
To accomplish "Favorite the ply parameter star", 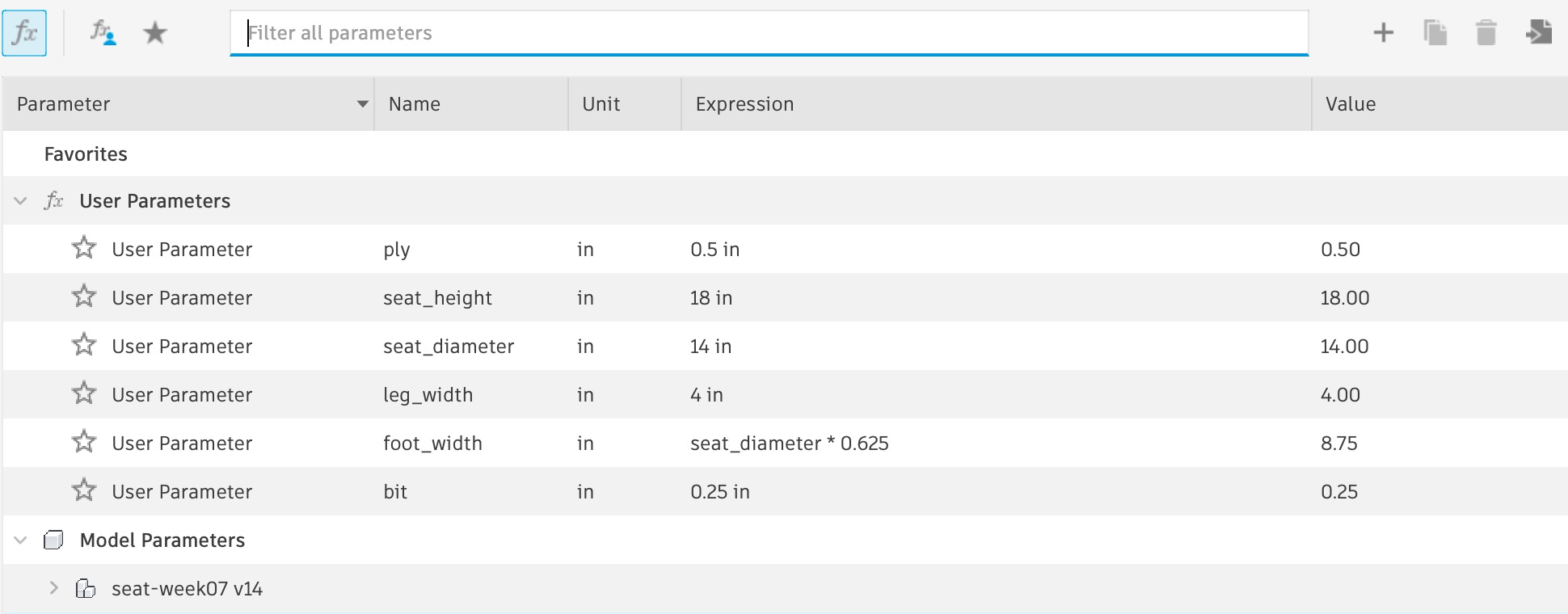I will [x=84, y=249].
